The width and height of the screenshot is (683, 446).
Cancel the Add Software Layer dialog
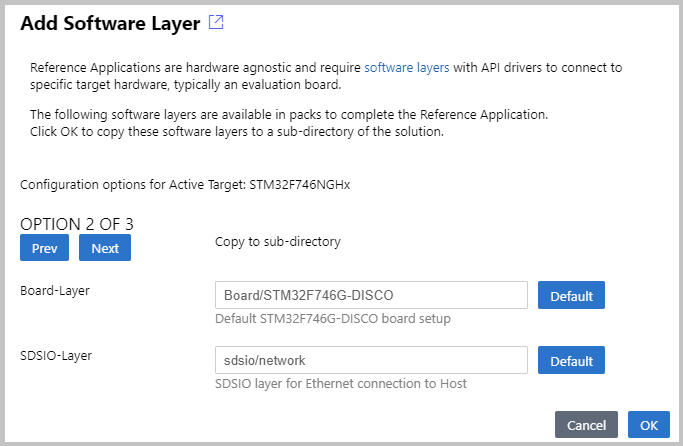click(586, 425)
